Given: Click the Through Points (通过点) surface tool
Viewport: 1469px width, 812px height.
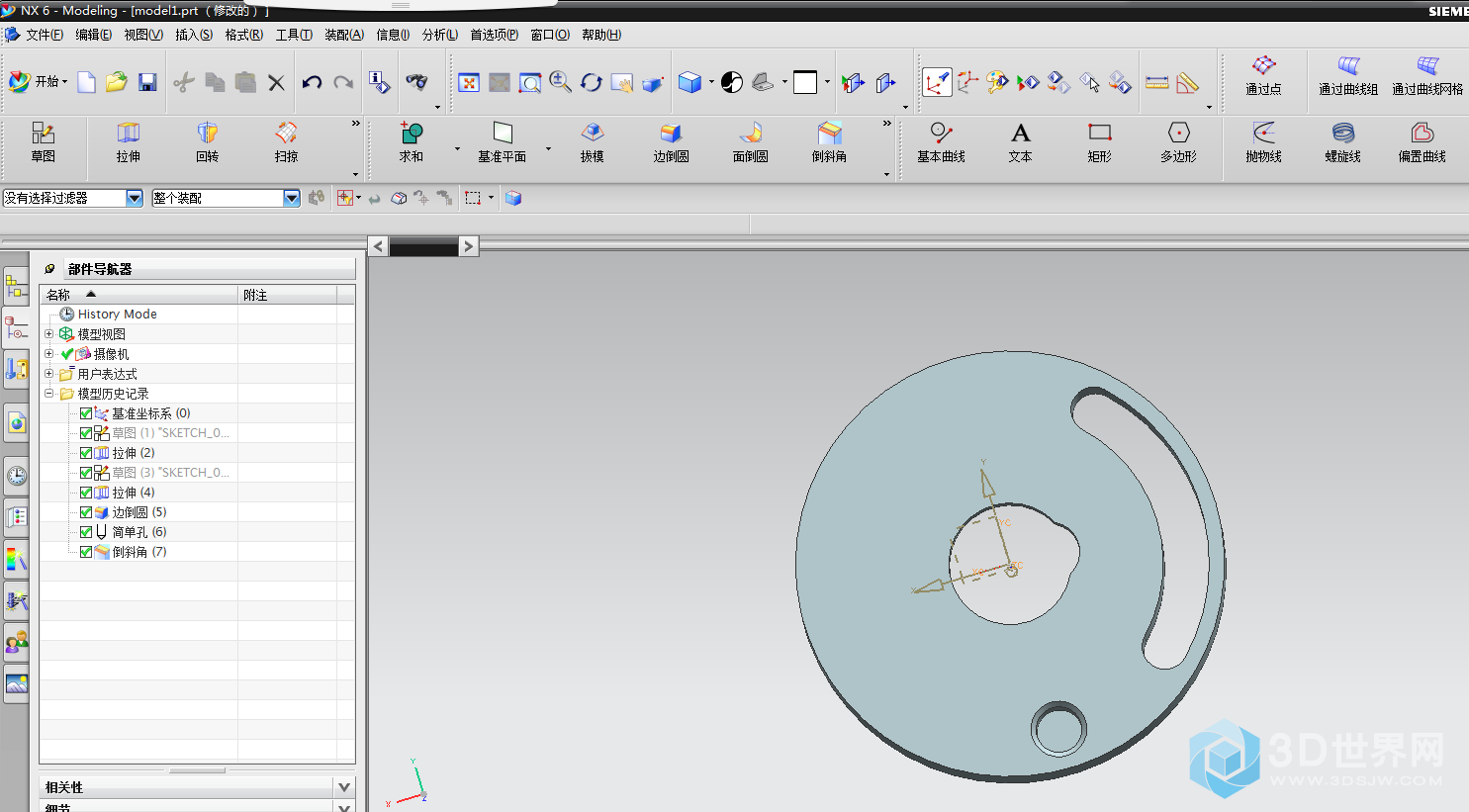Looking at the screenshot, I should tap(1263, 75).
